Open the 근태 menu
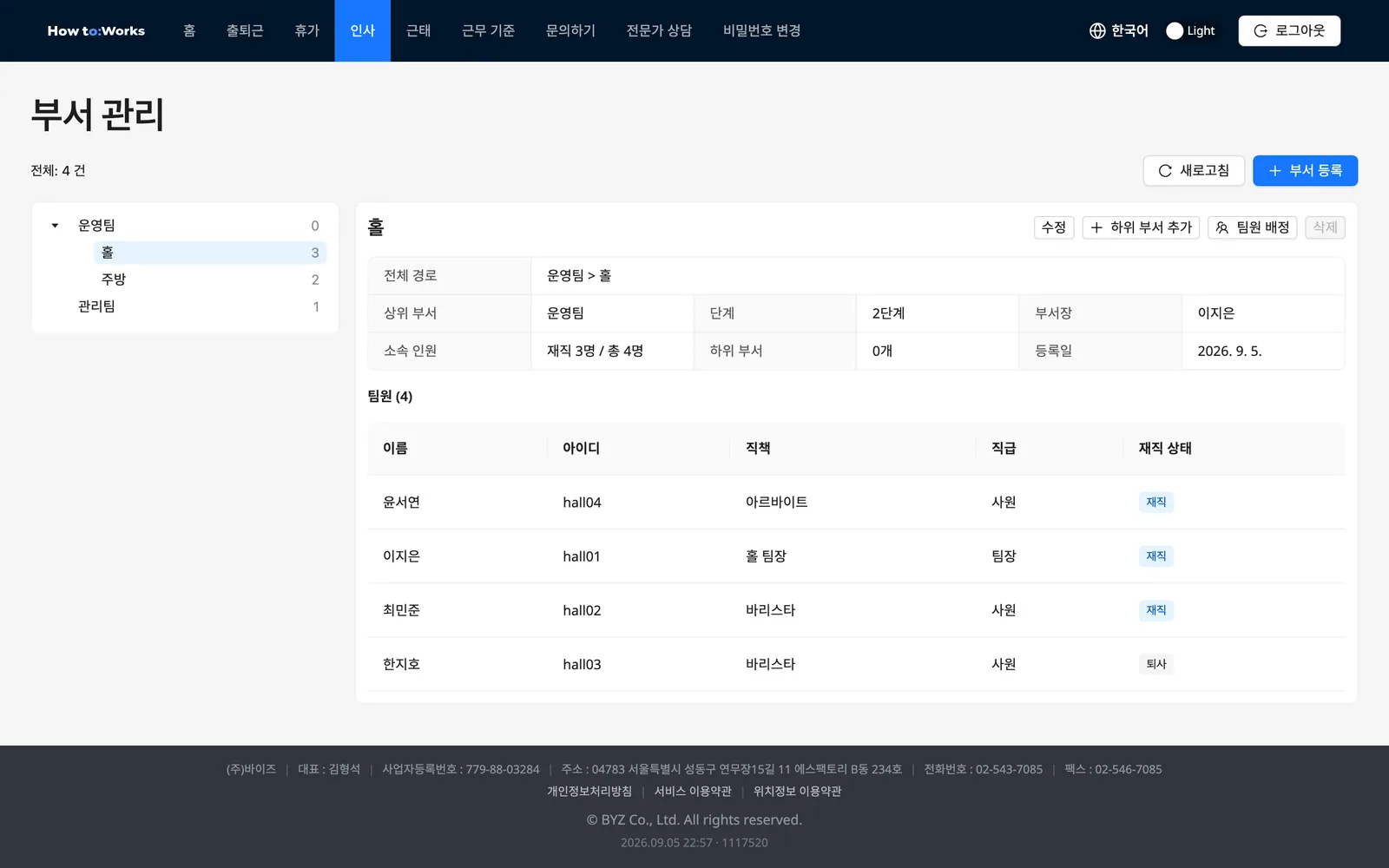 (x=418, y=30)
